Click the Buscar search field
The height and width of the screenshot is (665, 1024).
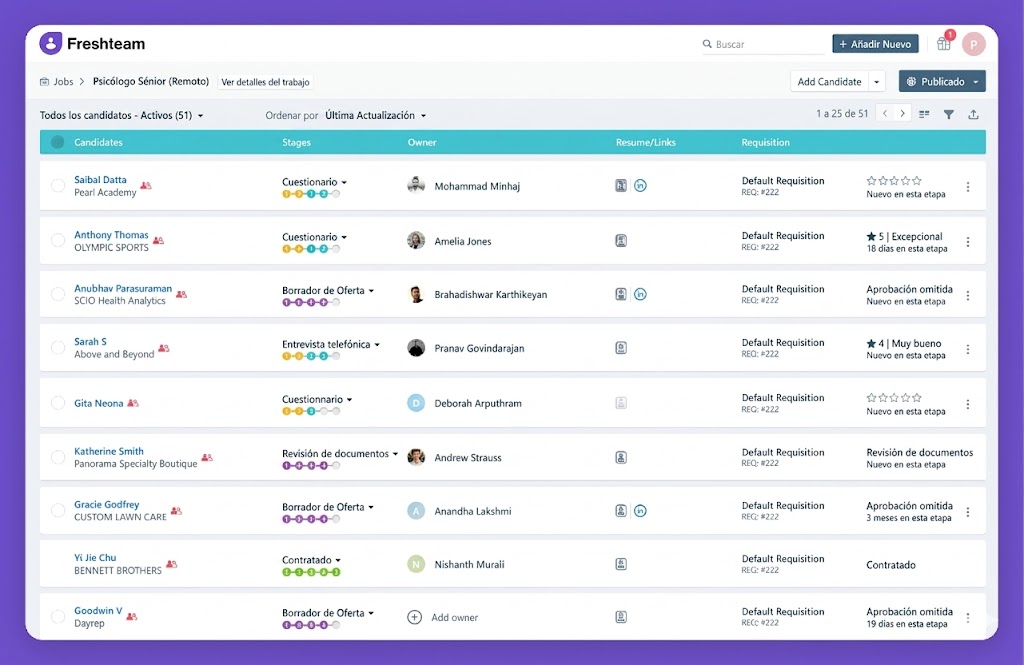(x=763, y=44)
